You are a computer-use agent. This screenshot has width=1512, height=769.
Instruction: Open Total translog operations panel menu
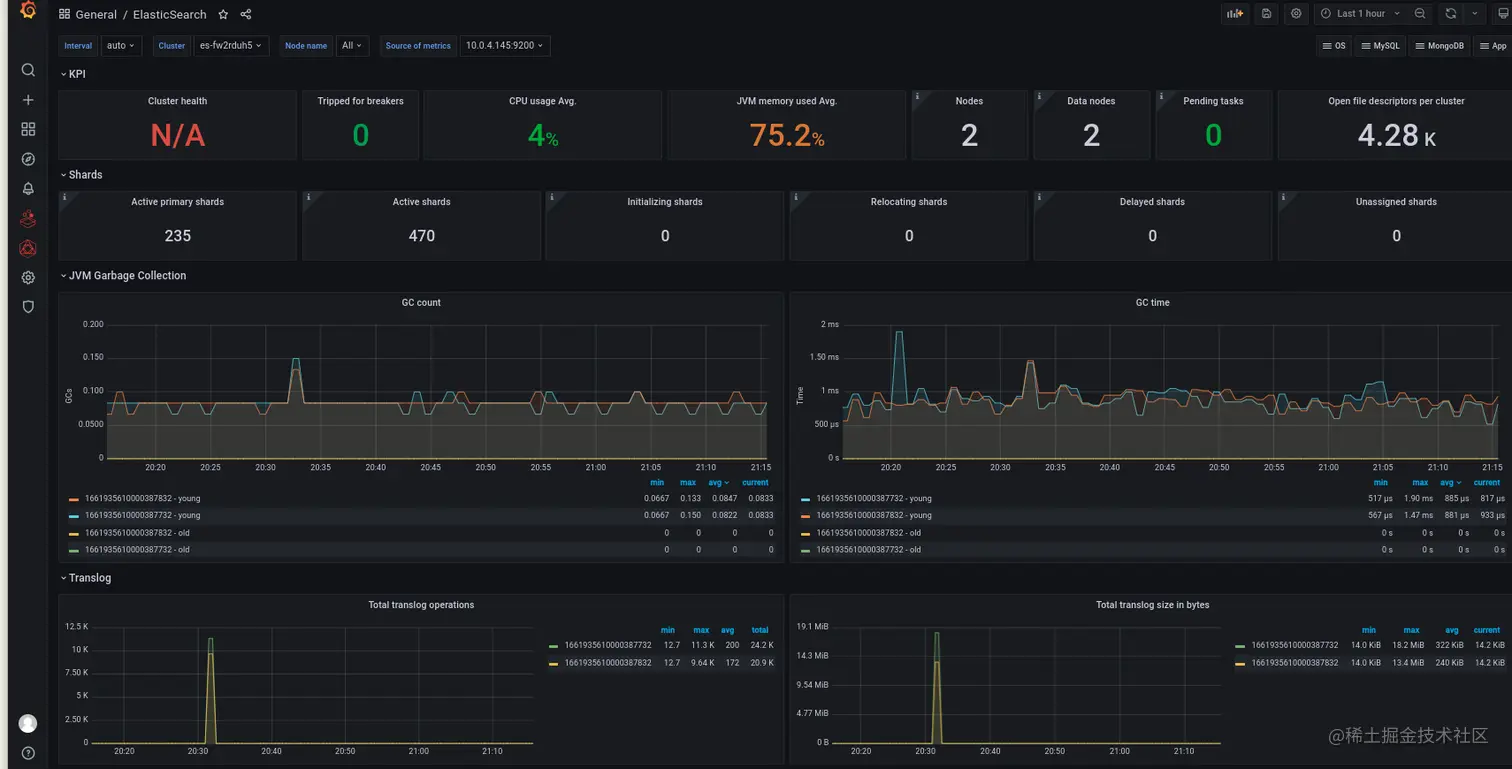421,605
